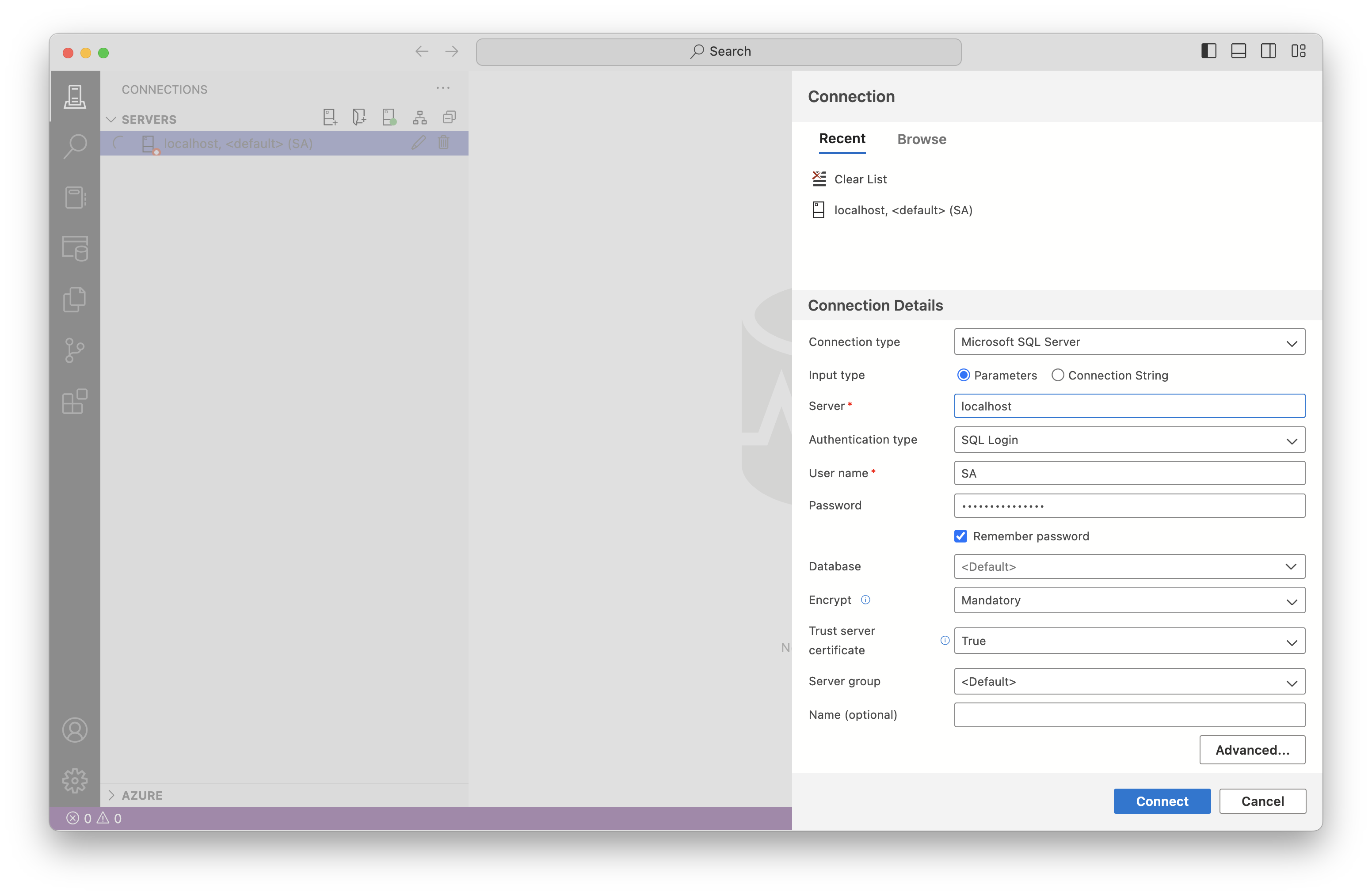Click errors count in status bar

[79, 818]
